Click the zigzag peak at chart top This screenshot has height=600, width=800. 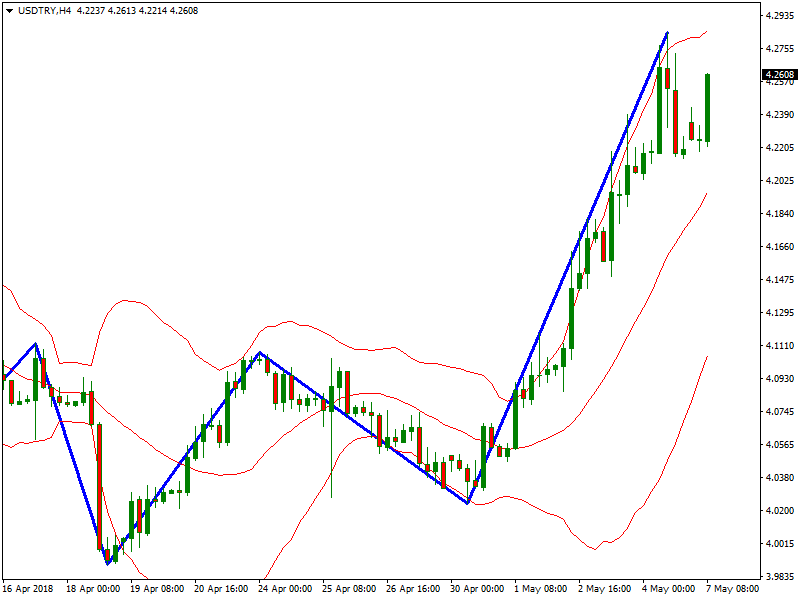[667, 33]
